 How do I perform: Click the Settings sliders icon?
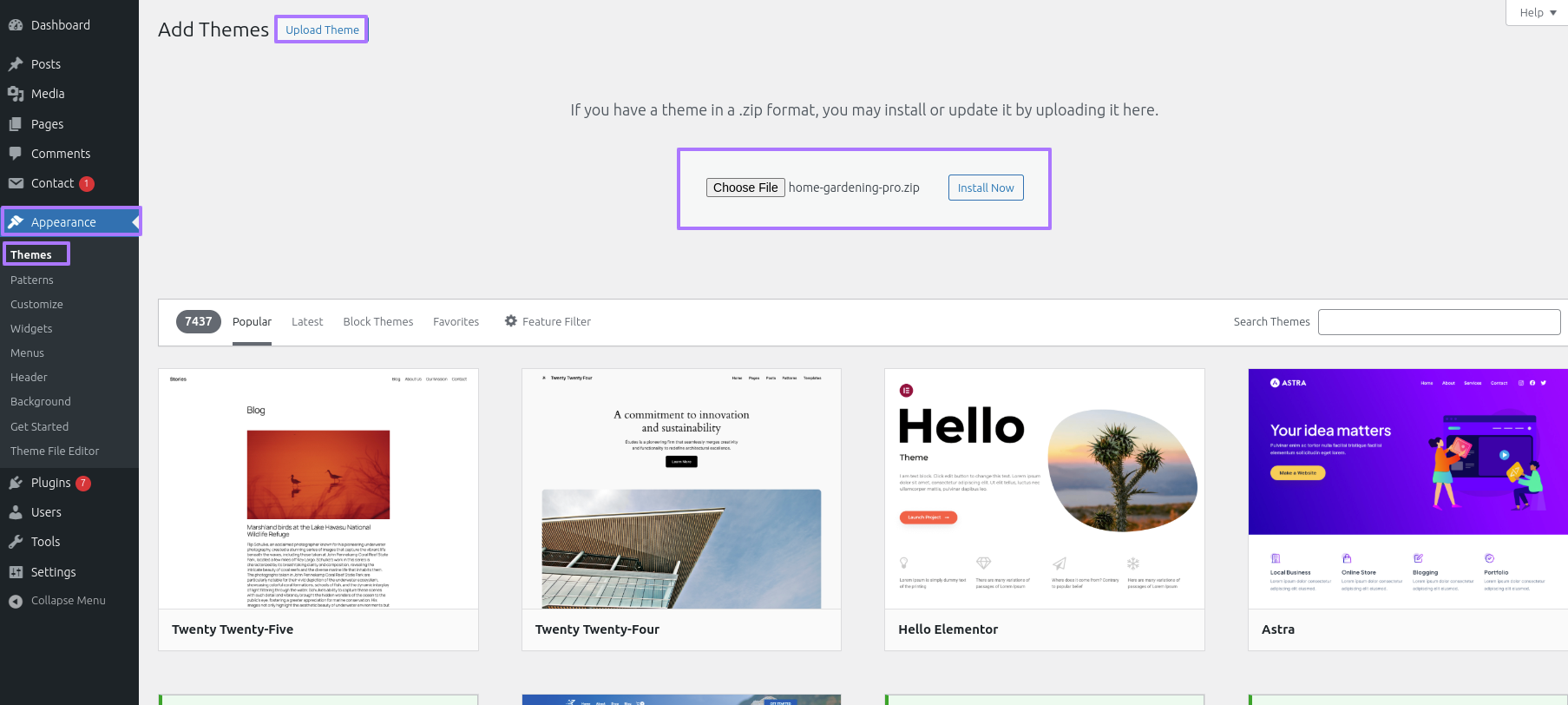pyautogui.click(x=16, y=572)
